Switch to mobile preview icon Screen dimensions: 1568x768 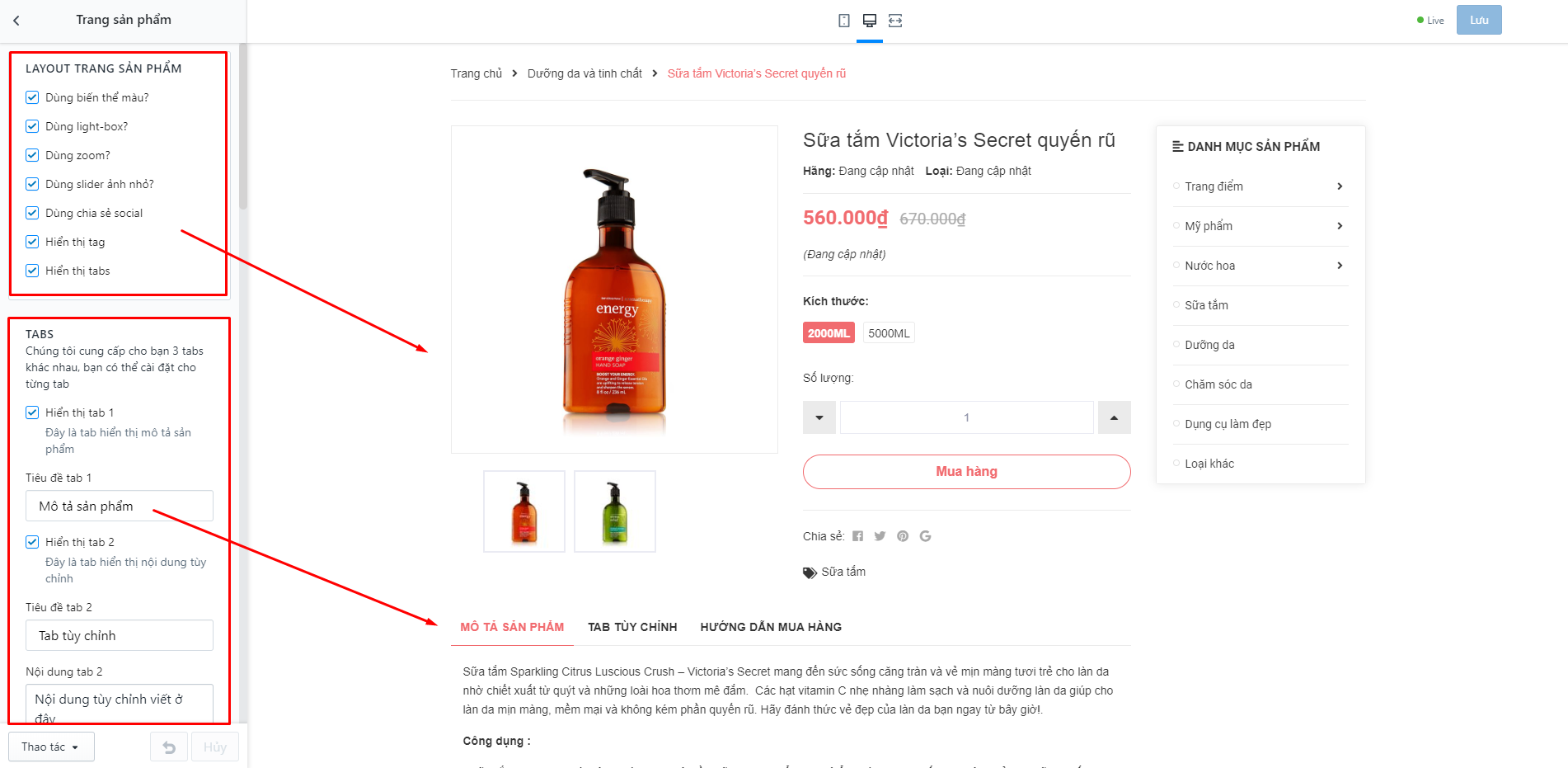(843, 21)
